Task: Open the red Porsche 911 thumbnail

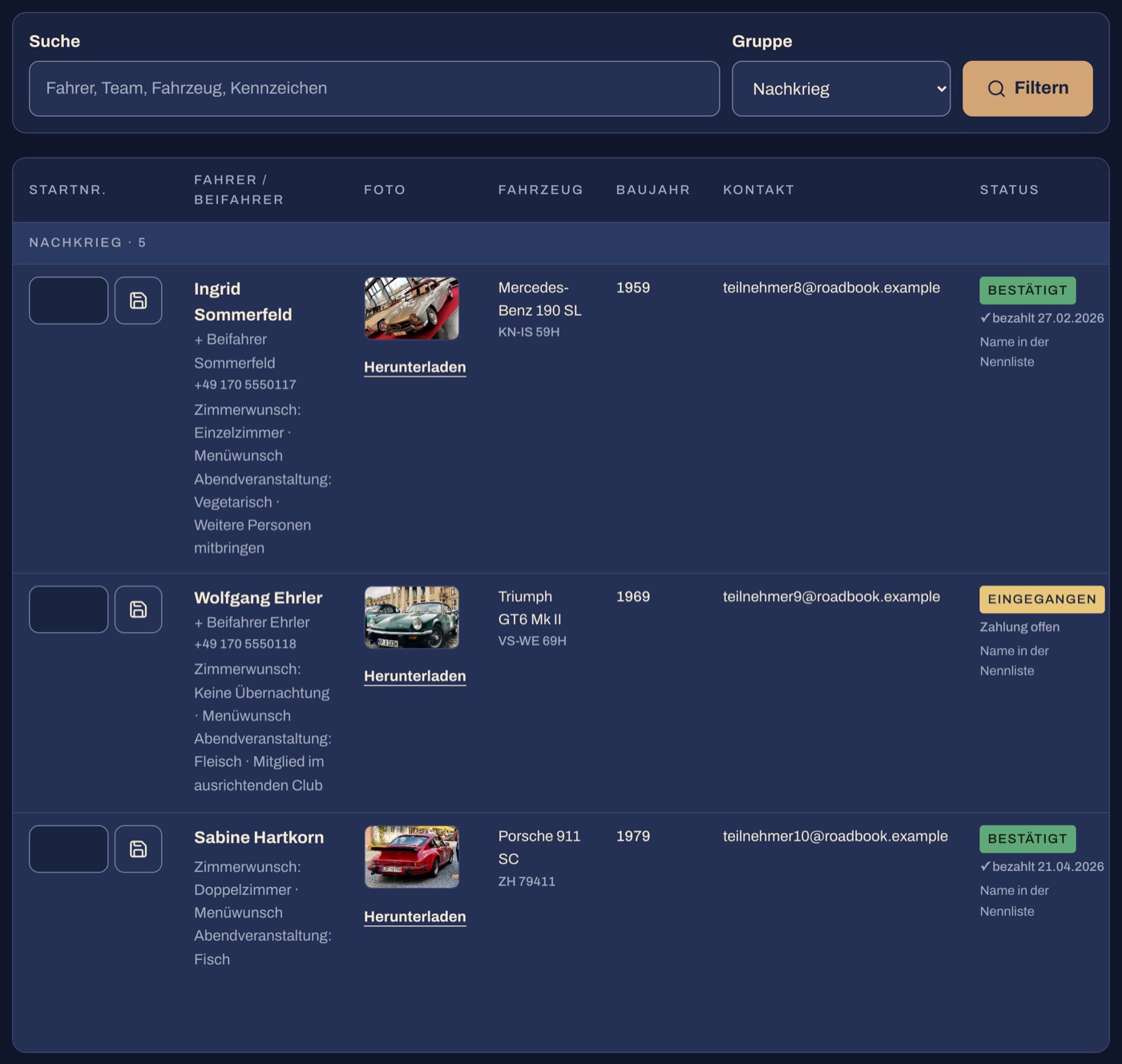Action: (412, 857)
